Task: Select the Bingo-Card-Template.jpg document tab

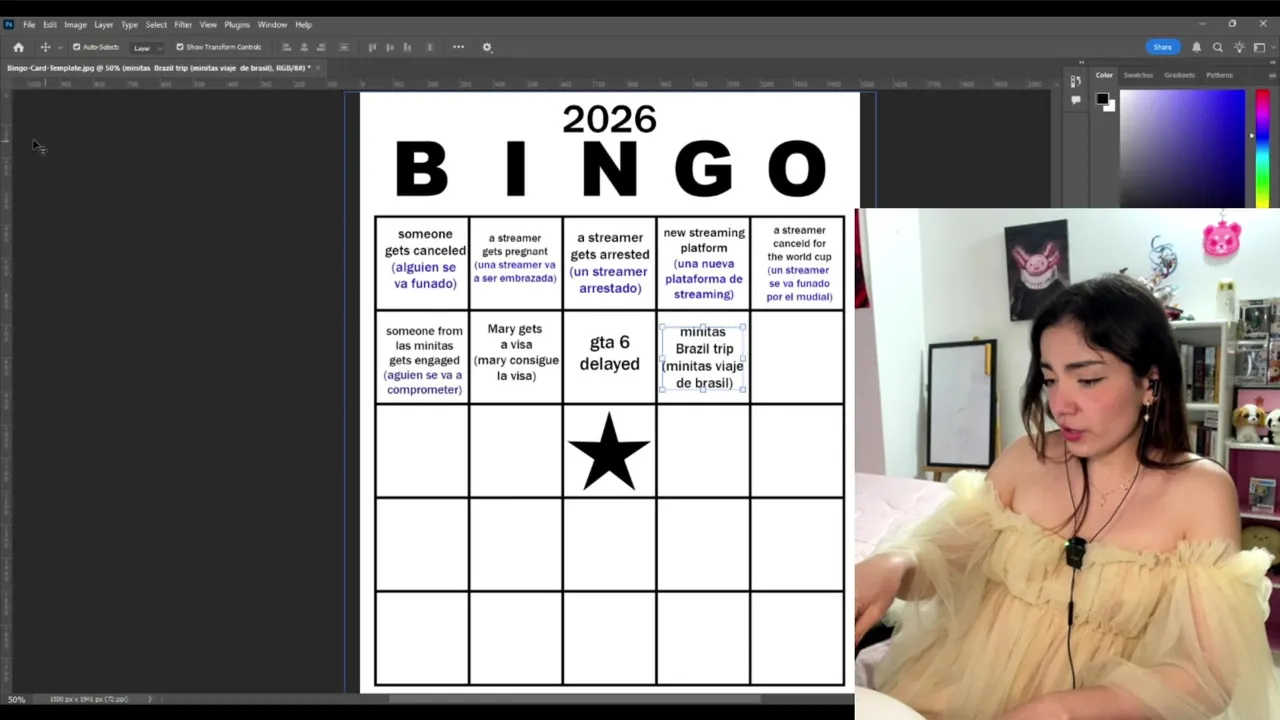Action: [158, 68]
